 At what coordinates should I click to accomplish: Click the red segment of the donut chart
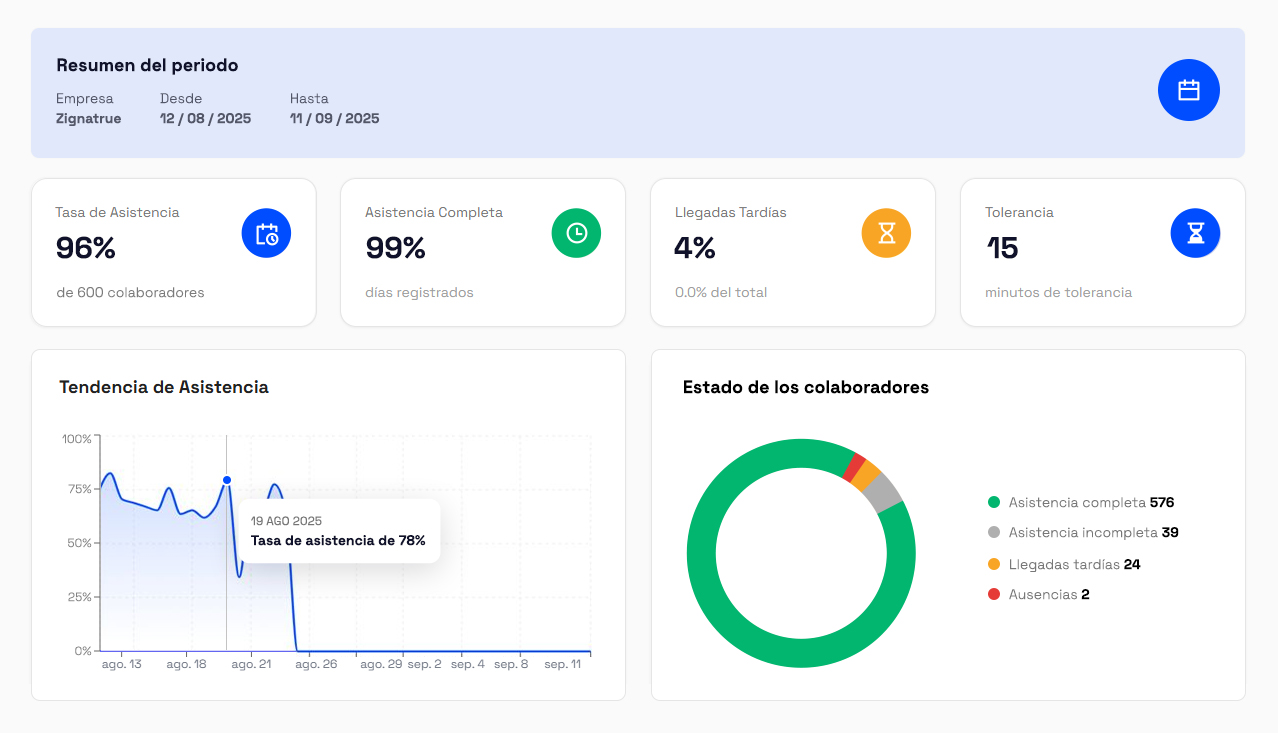tap(853, 466)
